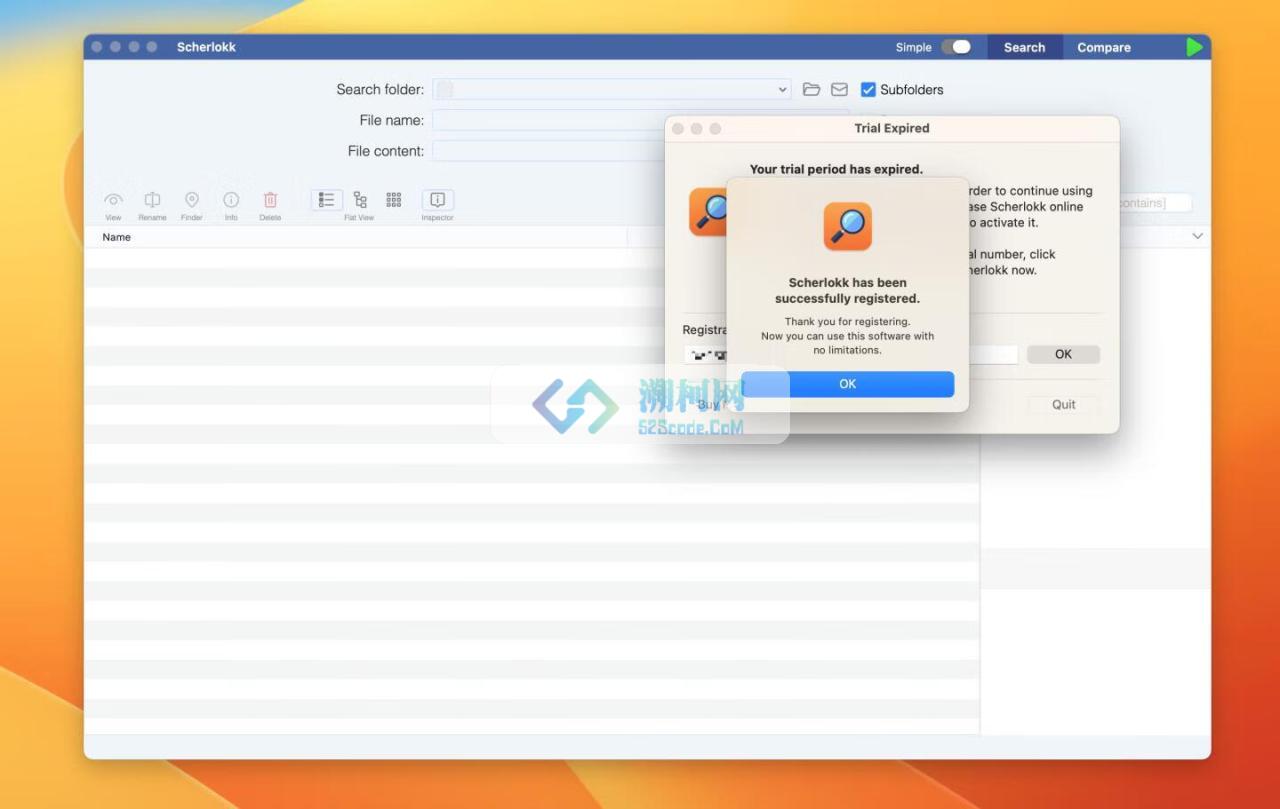Image resolution: width=1280 pixels, height=809 pixels.
Task: Switch to the Compare tab
Action: tap(1104, 47)
